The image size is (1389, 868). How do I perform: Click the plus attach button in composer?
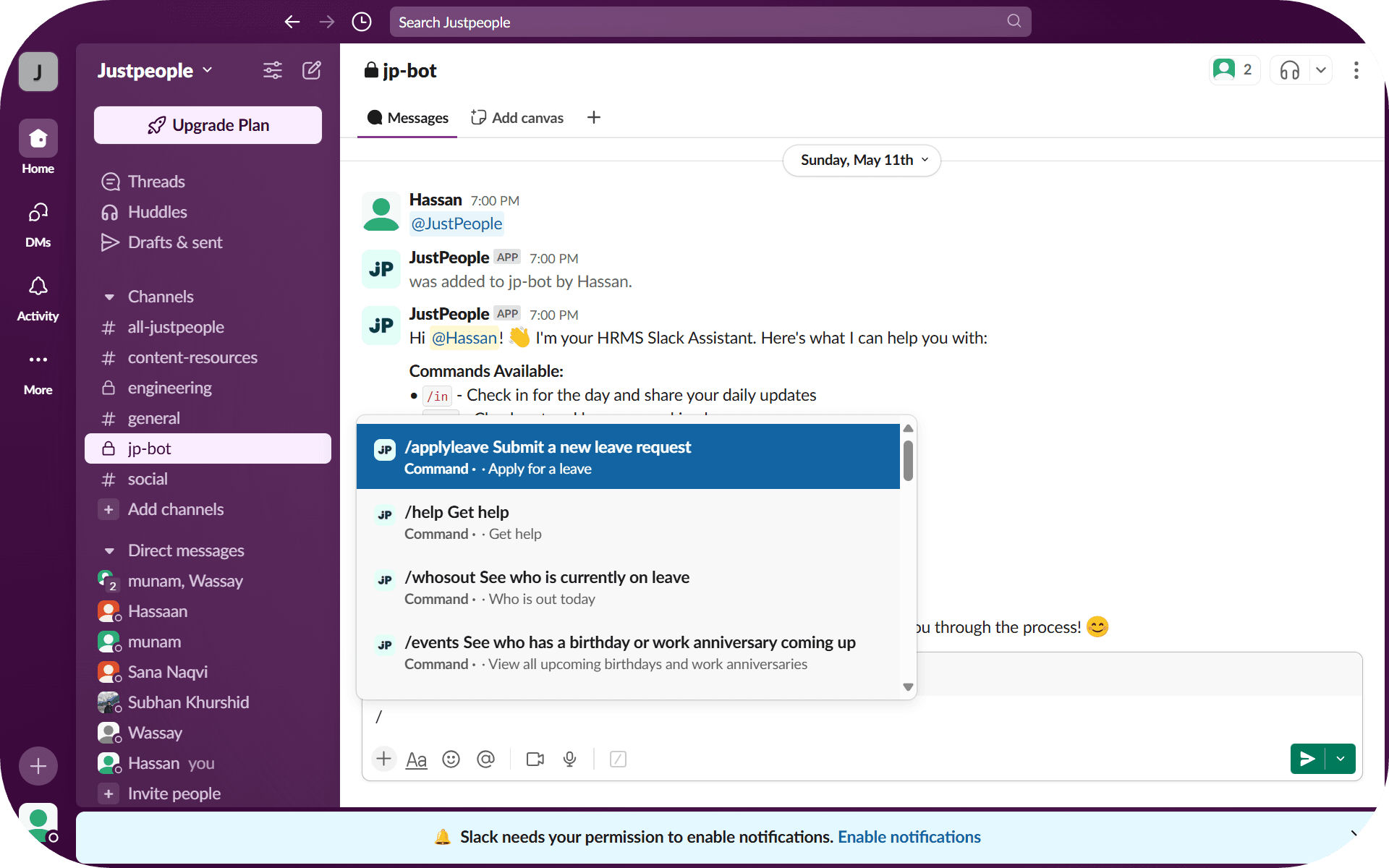(x=383, y=759)
